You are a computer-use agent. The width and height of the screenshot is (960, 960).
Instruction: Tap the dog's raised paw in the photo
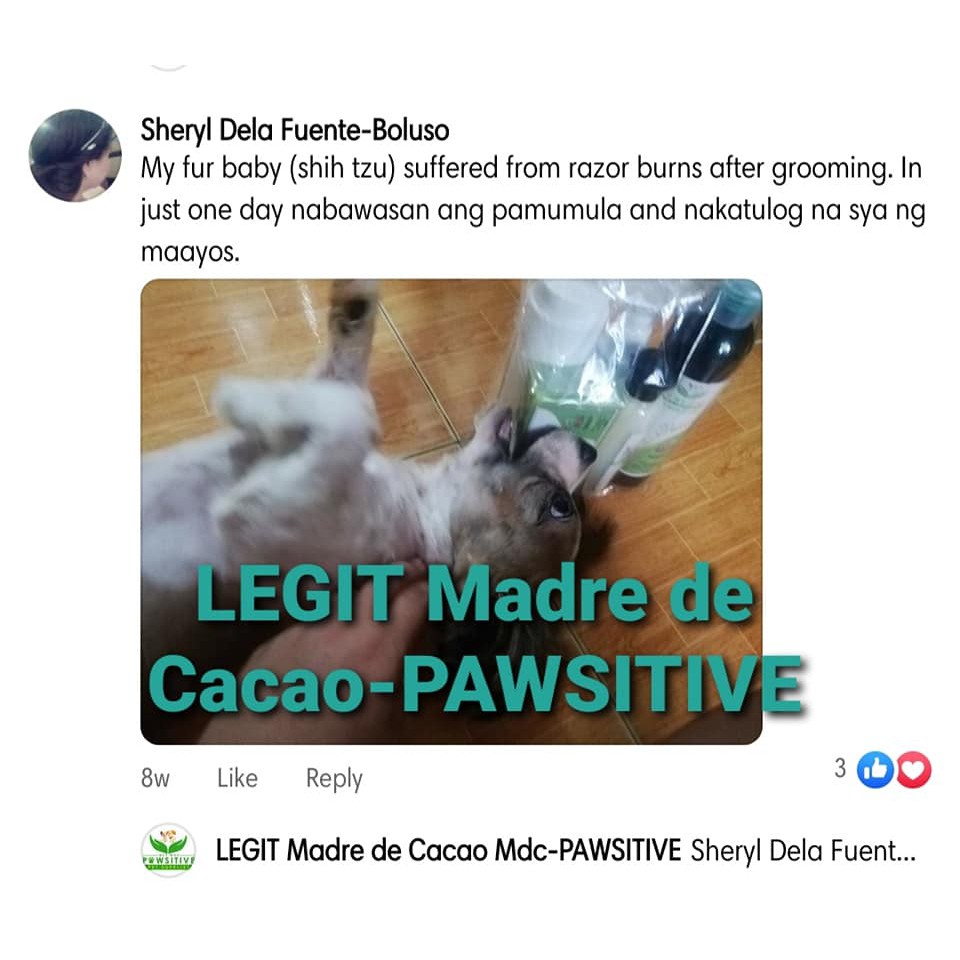click(x=350, y=318)
